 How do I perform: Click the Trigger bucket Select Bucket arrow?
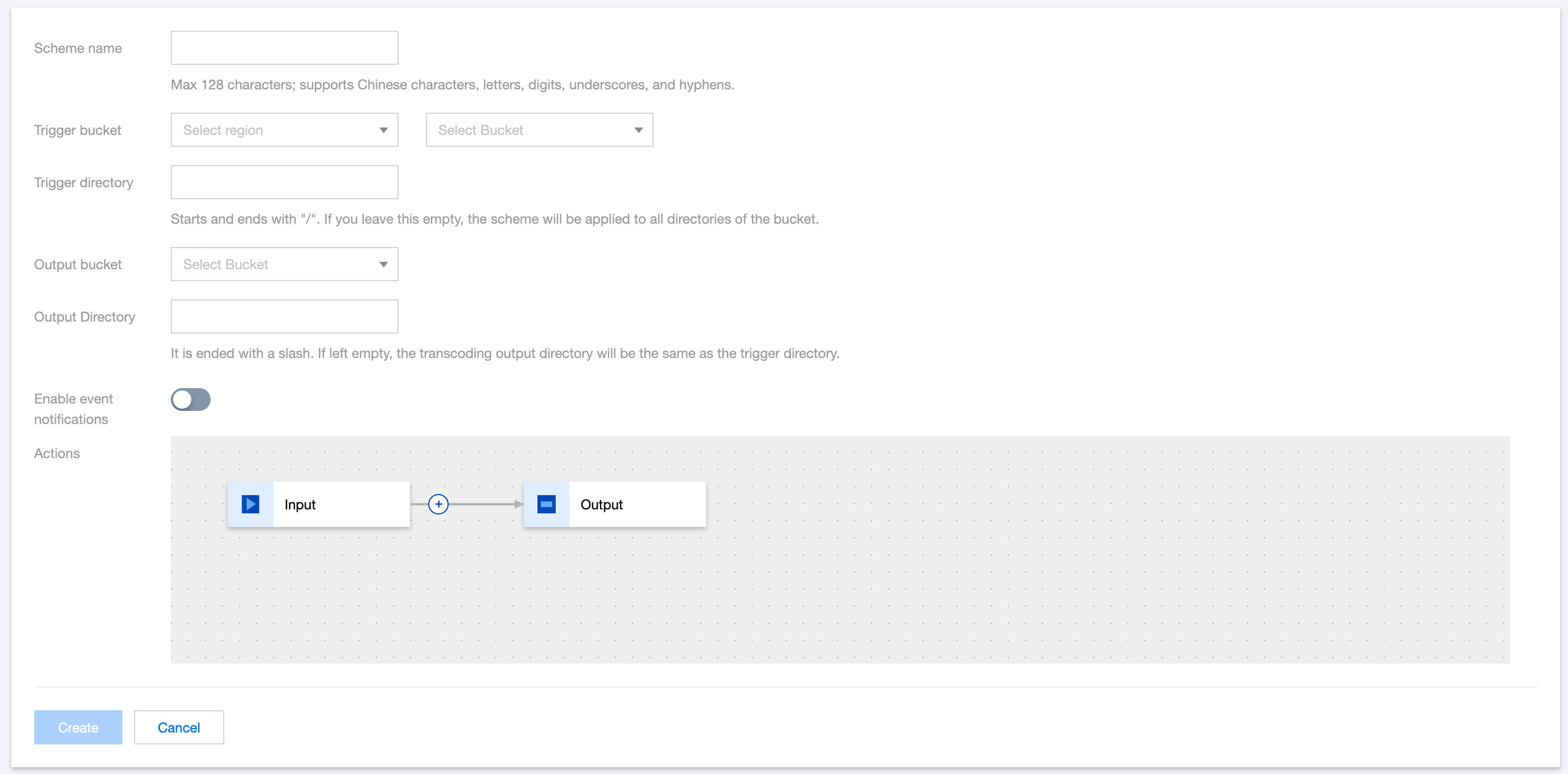click(638, 130)
